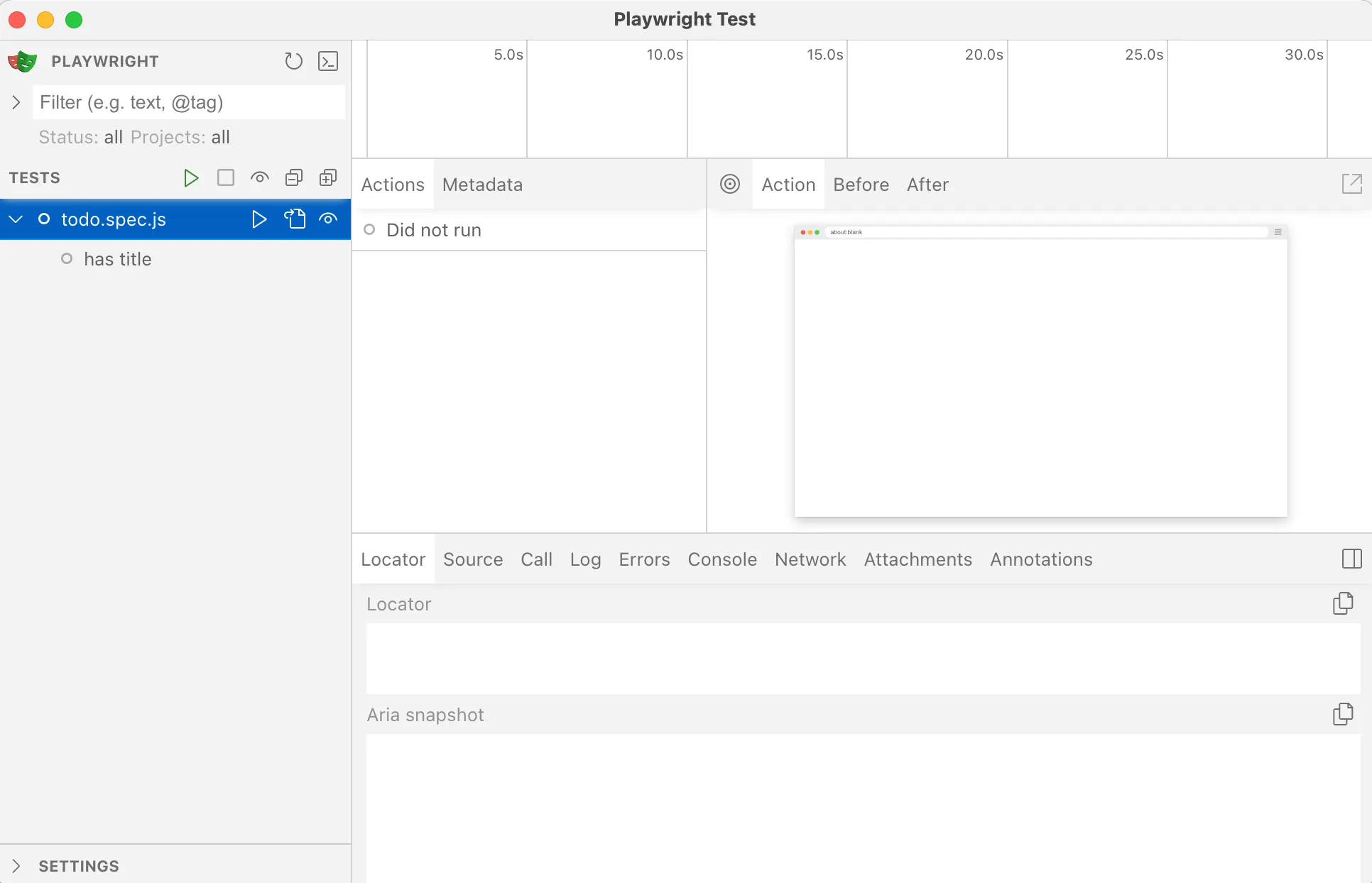Show the Before snapshot tab
The height and width of the screenshot is (883, 1372).
(x=861, y=185)
